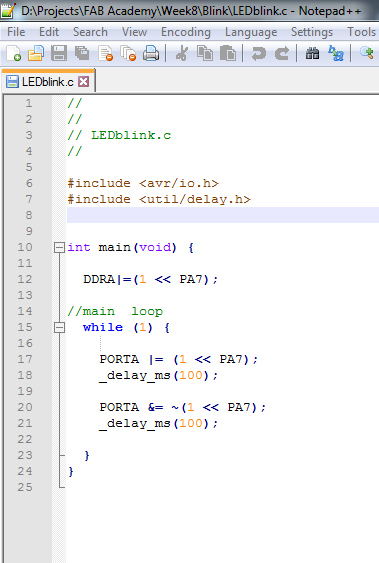Viewport: 379px width, 563px height.
Task: Copy selection with the Copy icon
Action: [x=205, y=53]
